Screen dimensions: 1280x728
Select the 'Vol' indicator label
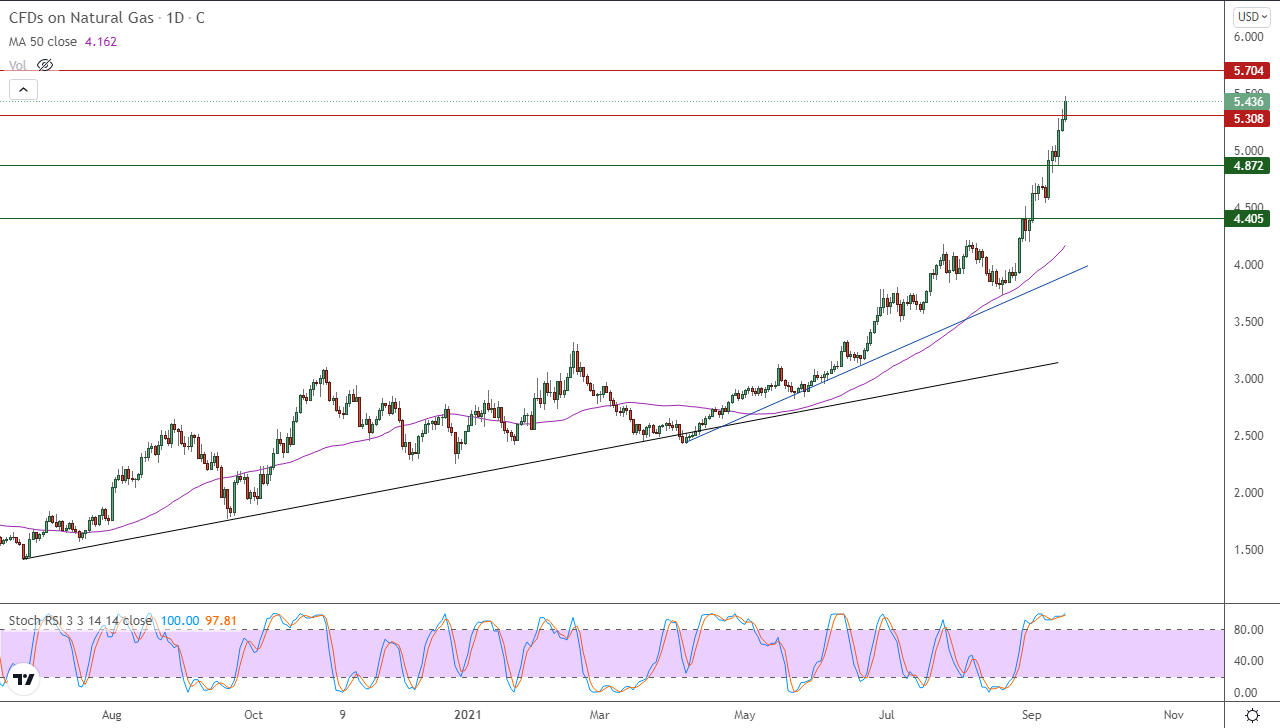click(18, 65)
